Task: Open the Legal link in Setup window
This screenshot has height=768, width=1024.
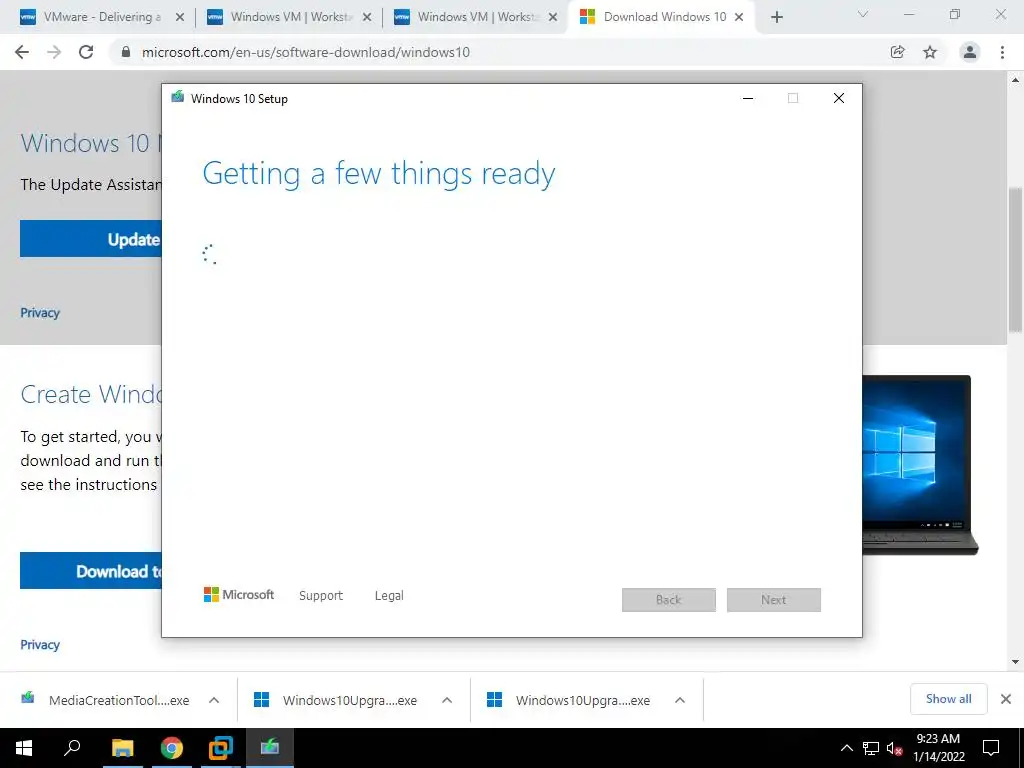Action: click(389, 596)
